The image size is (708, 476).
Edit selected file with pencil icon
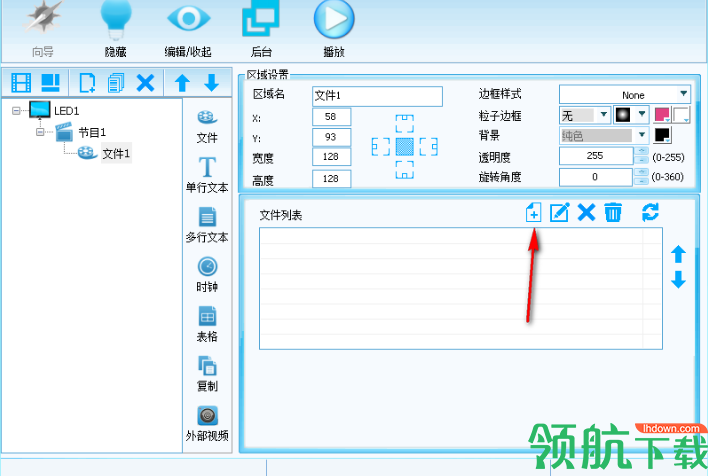(x=559, y=212)
